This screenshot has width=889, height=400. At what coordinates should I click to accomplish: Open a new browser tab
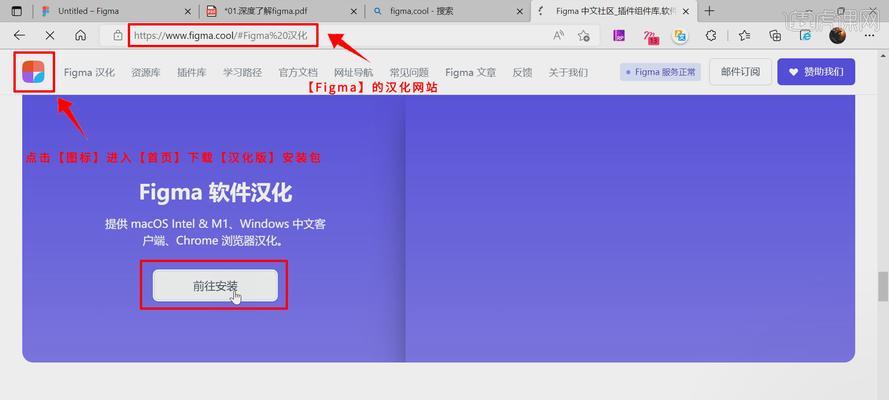709,11
